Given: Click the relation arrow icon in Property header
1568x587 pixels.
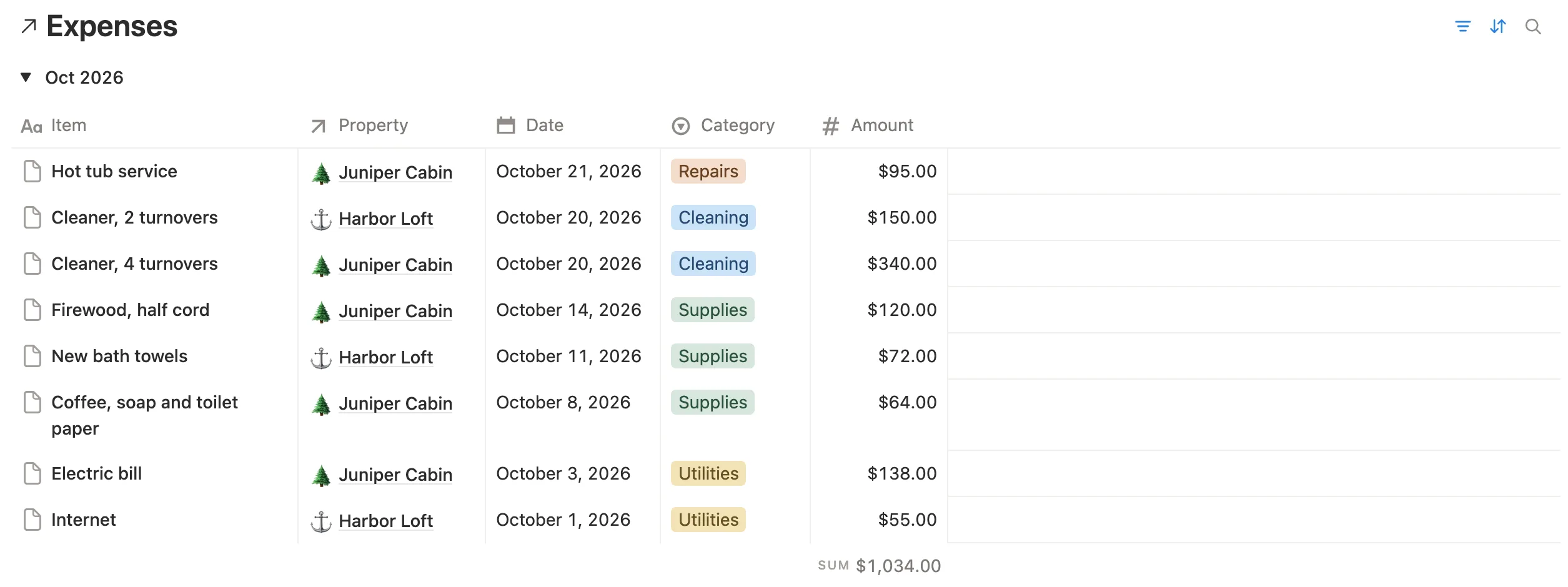Looking at the screenshot, I should click(319, 126).
